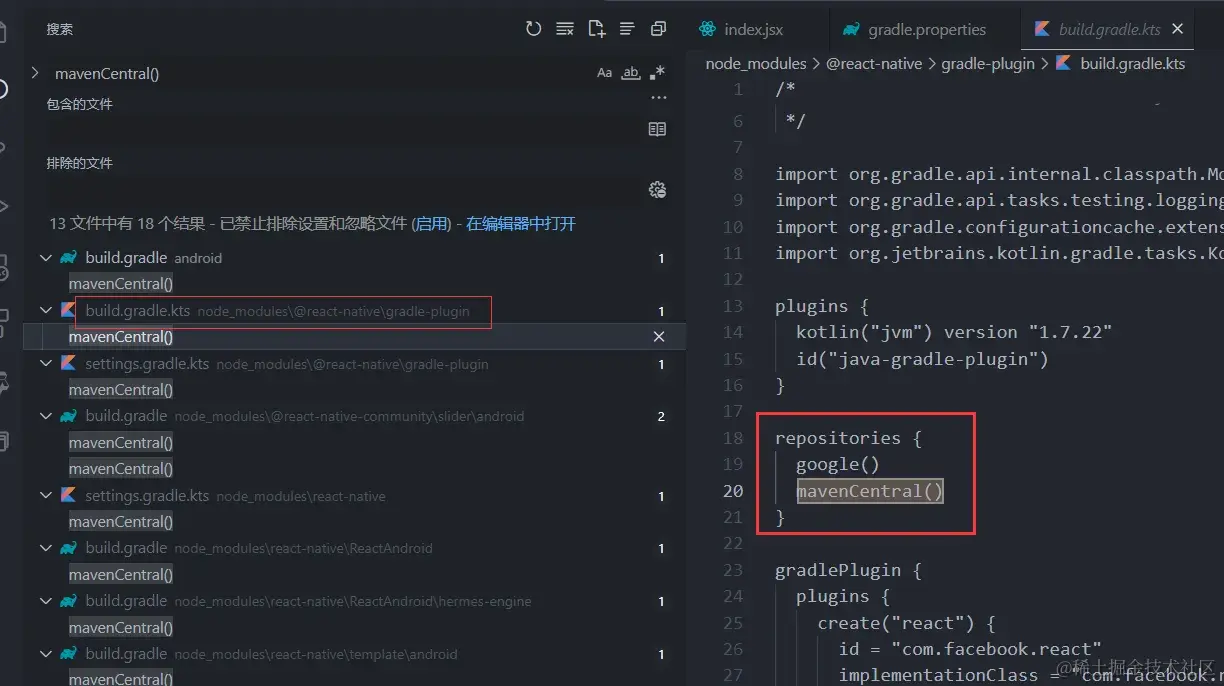
Task: Switch to the index.jsx tab
Action: click(x=752, y=29)
